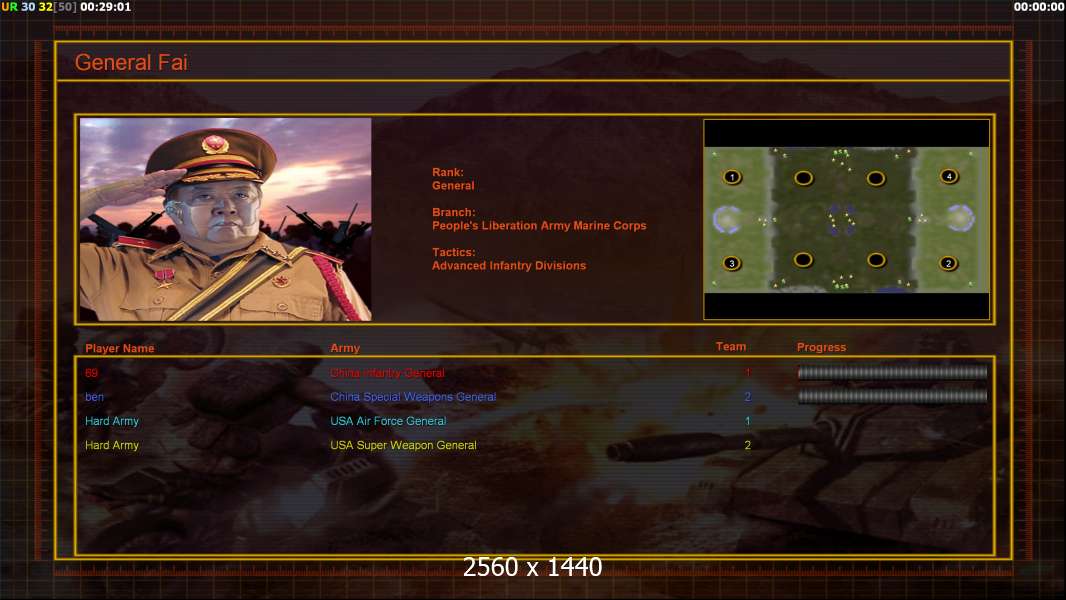The width and height of the screenshot is (1066, 600).
Task: Click People's Liberation Army Marine Corps text
Action: [x=539, y=226]
